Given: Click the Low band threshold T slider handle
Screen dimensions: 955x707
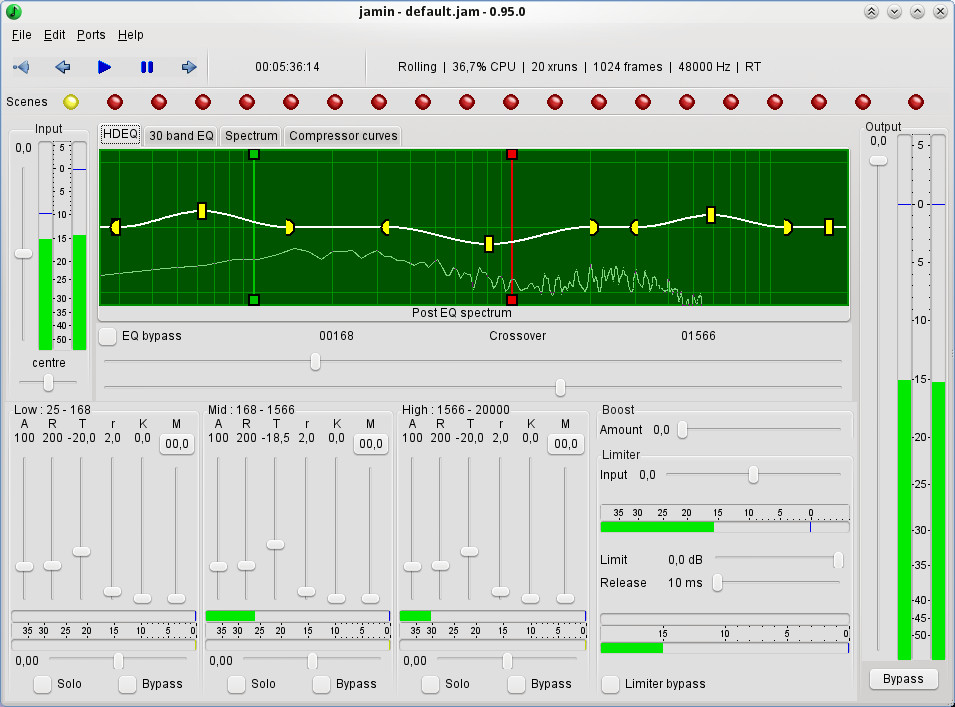Looking at the screenshot, I should click(82, 552).
